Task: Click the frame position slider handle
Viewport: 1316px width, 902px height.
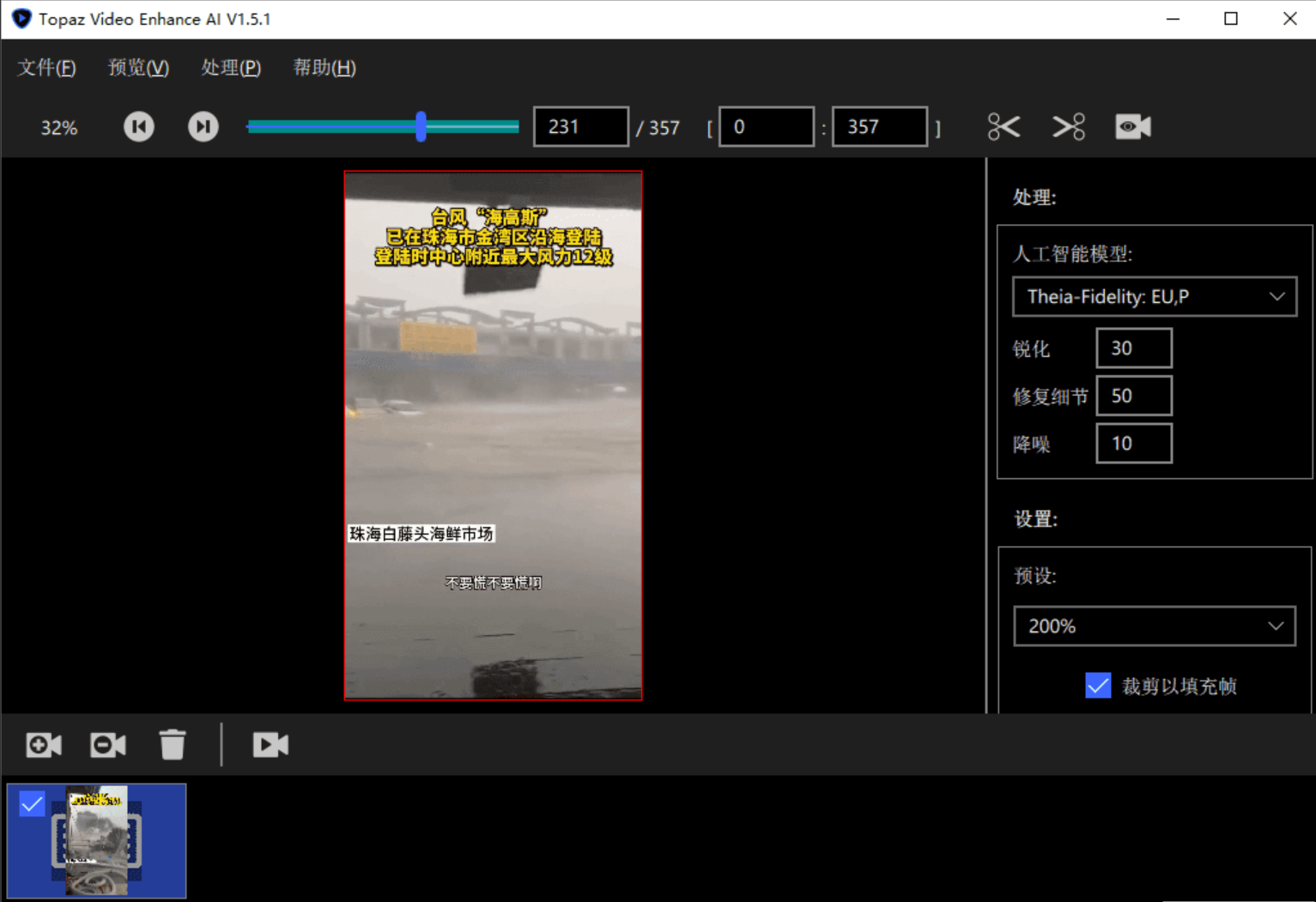Action: pyautogui.click(x=421, y=127)
